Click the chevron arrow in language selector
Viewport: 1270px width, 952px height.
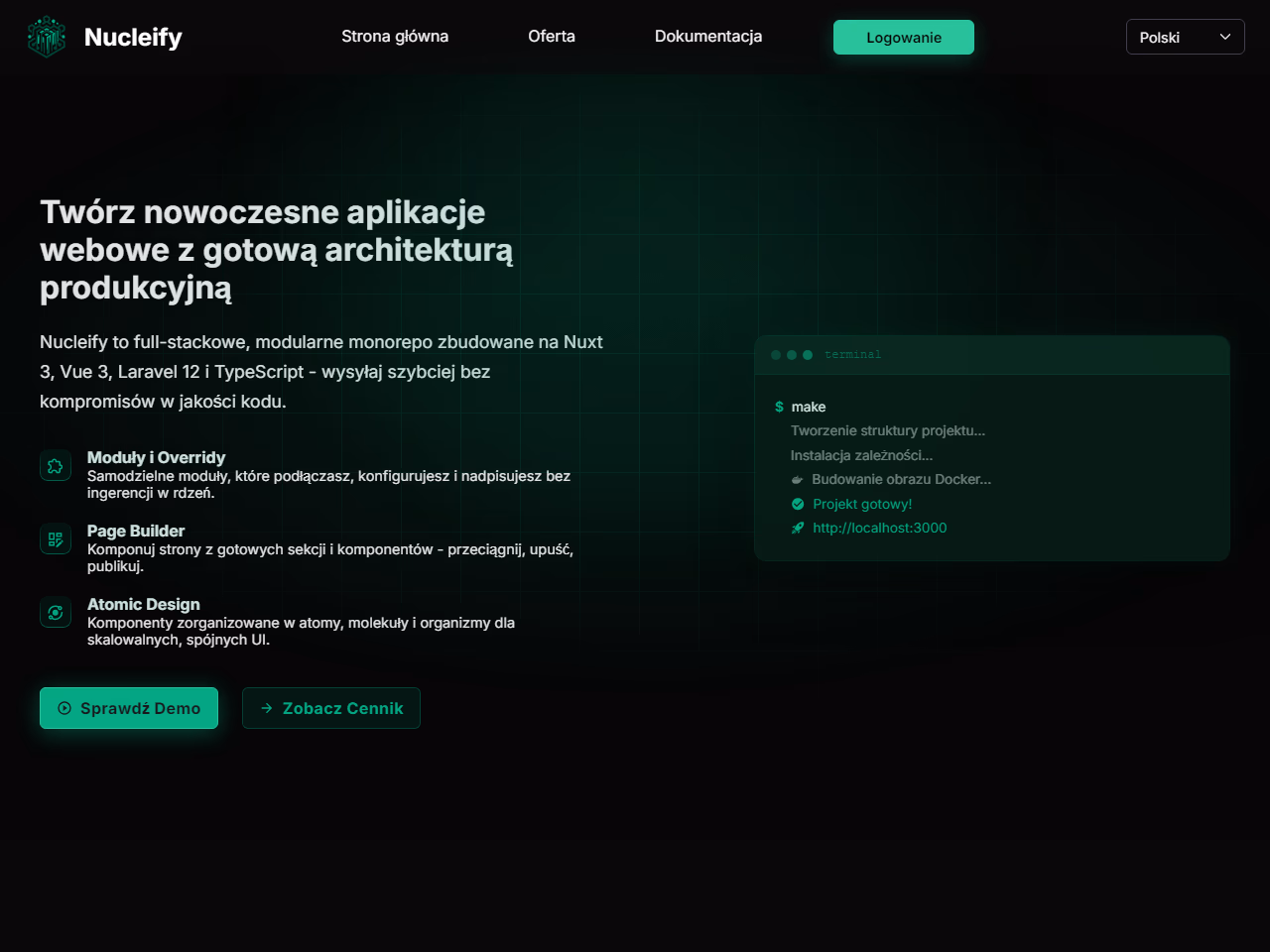tap(1225, 38)
